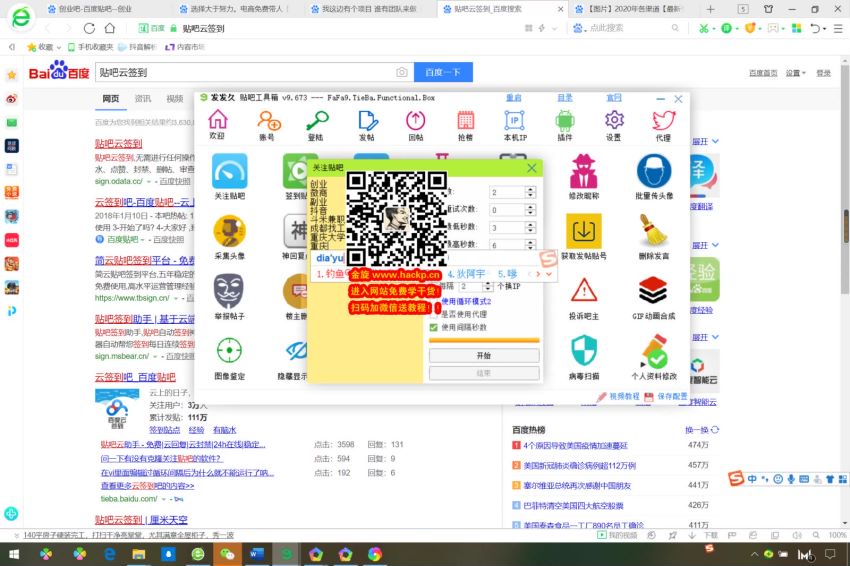Launch the GIF动画合成 layers tool
The image size is (850, 566).
(x=654, y=297)
